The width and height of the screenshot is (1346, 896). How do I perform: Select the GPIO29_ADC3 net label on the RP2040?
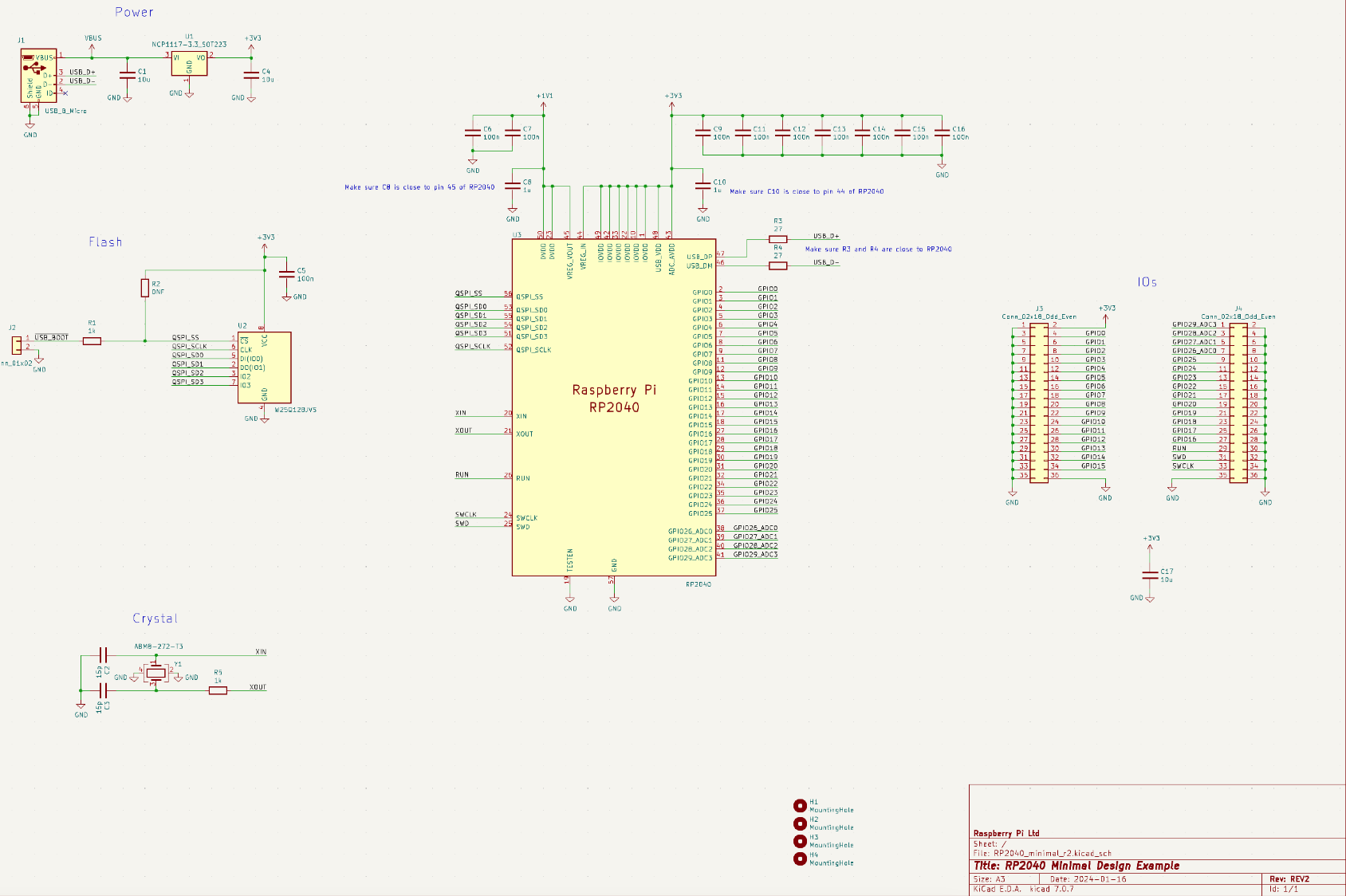tap(755, 554)
